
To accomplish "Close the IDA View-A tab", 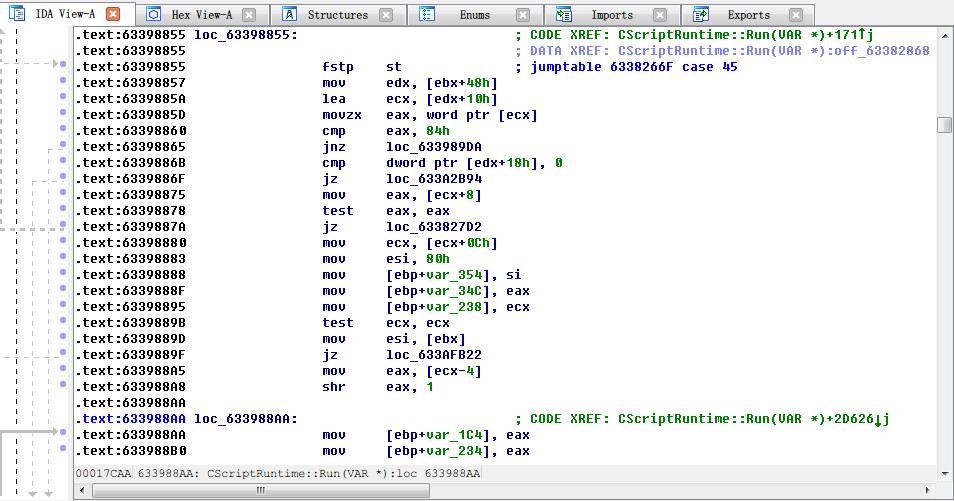I will click(113, 15).
